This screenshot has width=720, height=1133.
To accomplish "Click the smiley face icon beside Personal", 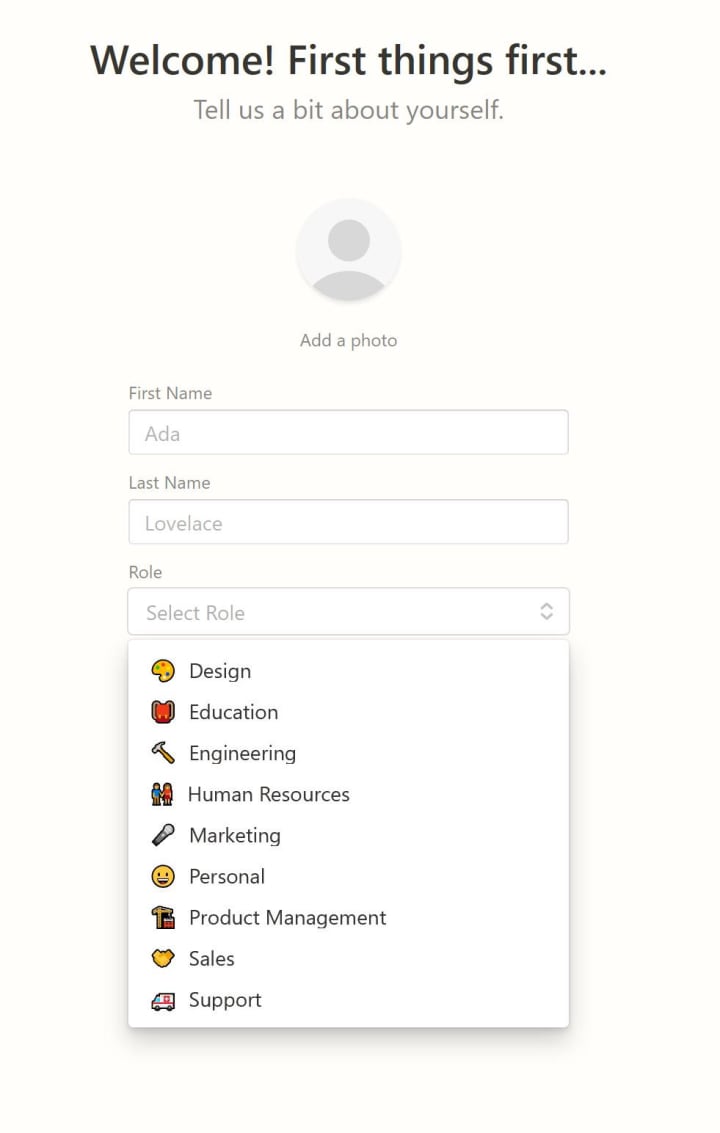I will tap(163, 877).
